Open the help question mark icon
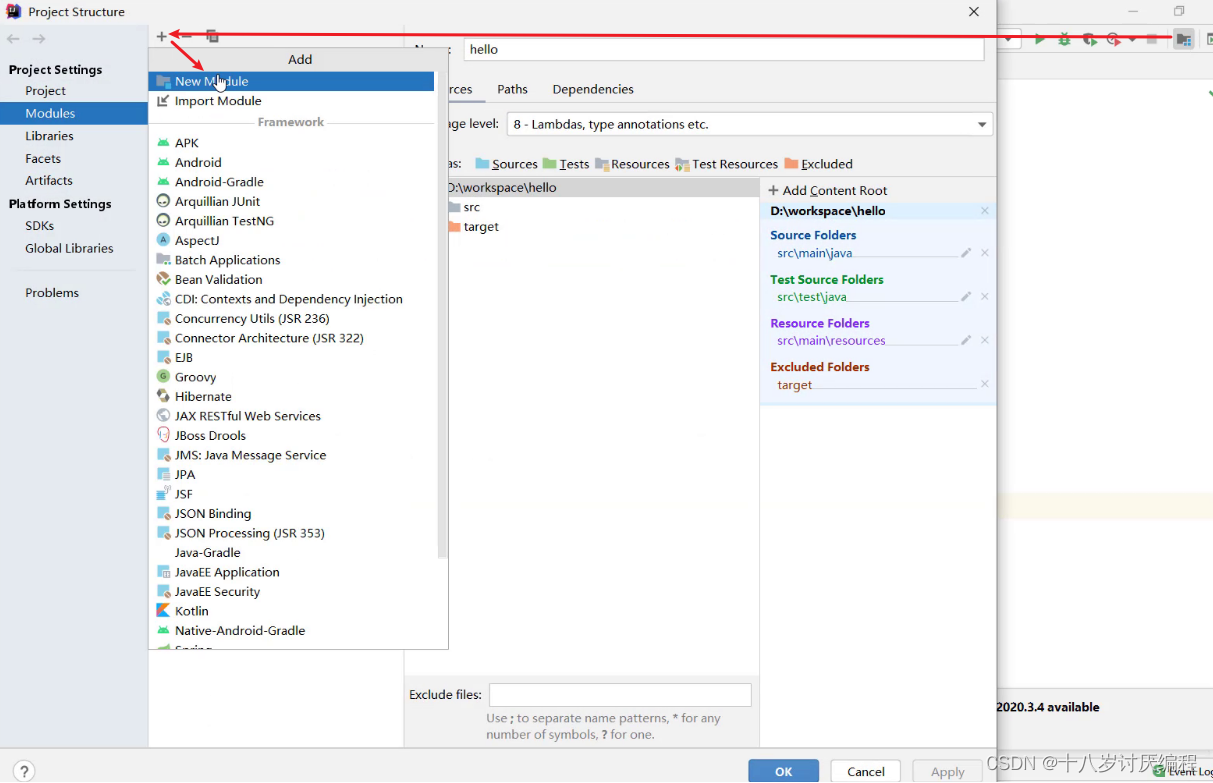The height and width of the screenshot is (783, 1213). 23,771
